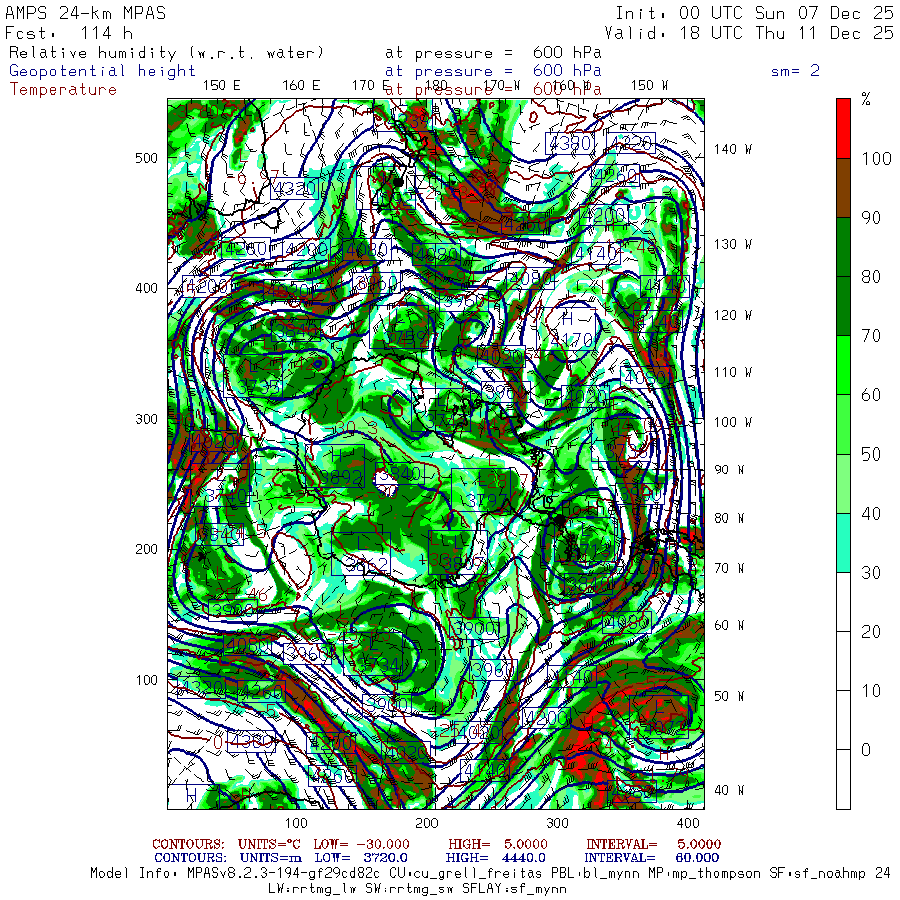Click the '70 W' label beside the map
900x900 pixels.
click(729, 568)
